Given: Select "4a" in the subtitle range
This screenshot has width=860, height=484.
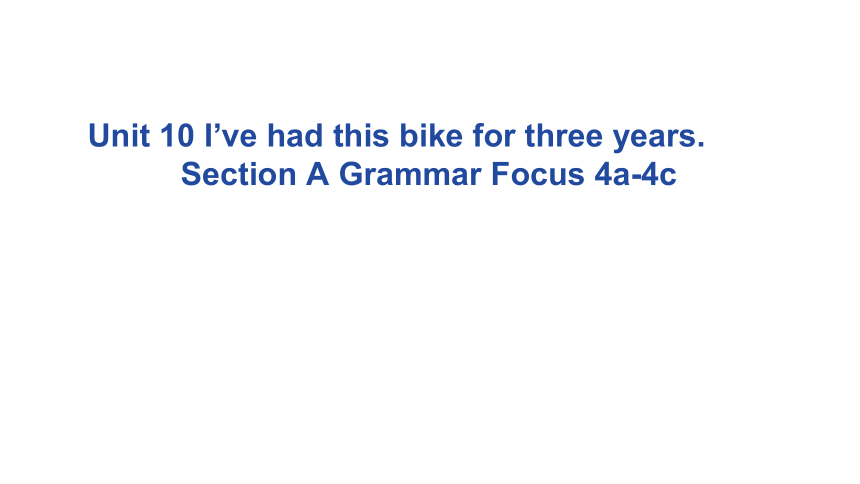Looking at the screenshot, I should point(613,174).
